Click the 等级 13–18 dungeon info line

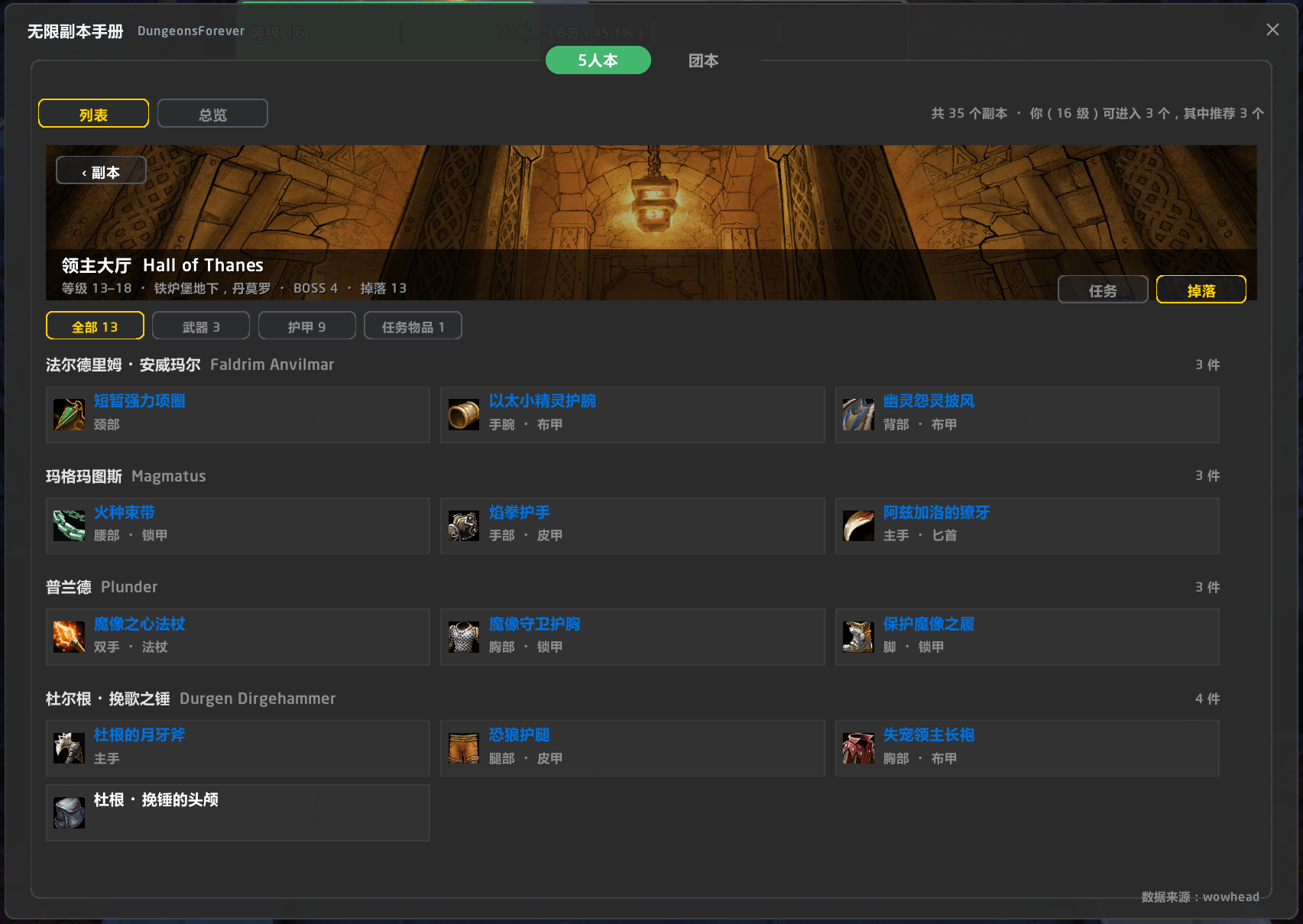coord(234,289)
